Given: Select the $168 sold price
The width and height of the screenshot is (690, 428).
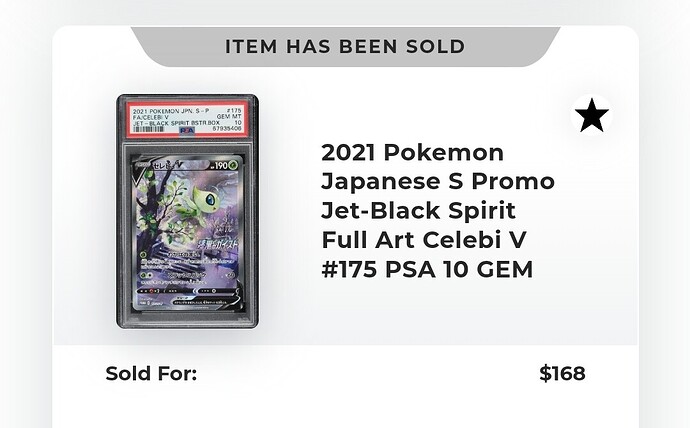Looking at the screenshot, I should coord(562,373).
